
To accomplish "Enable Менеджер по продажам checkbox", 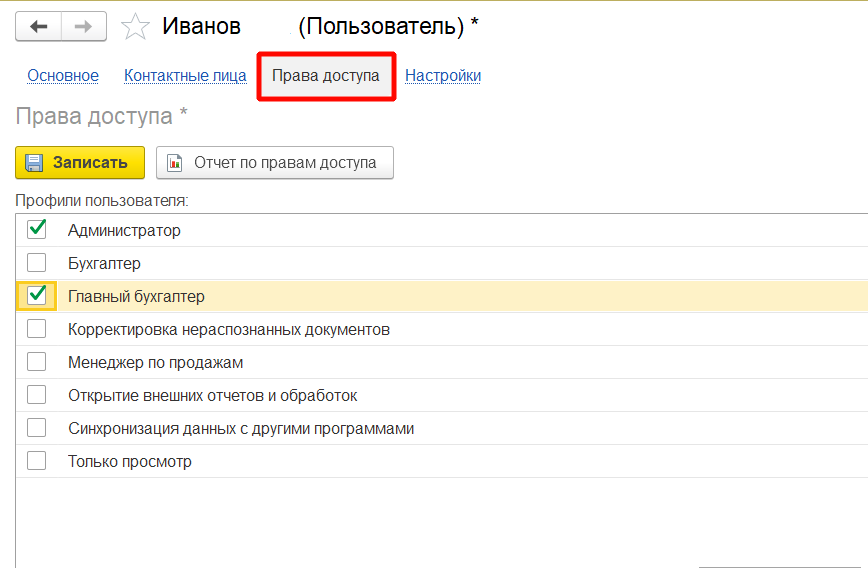I will coord(37,362).
